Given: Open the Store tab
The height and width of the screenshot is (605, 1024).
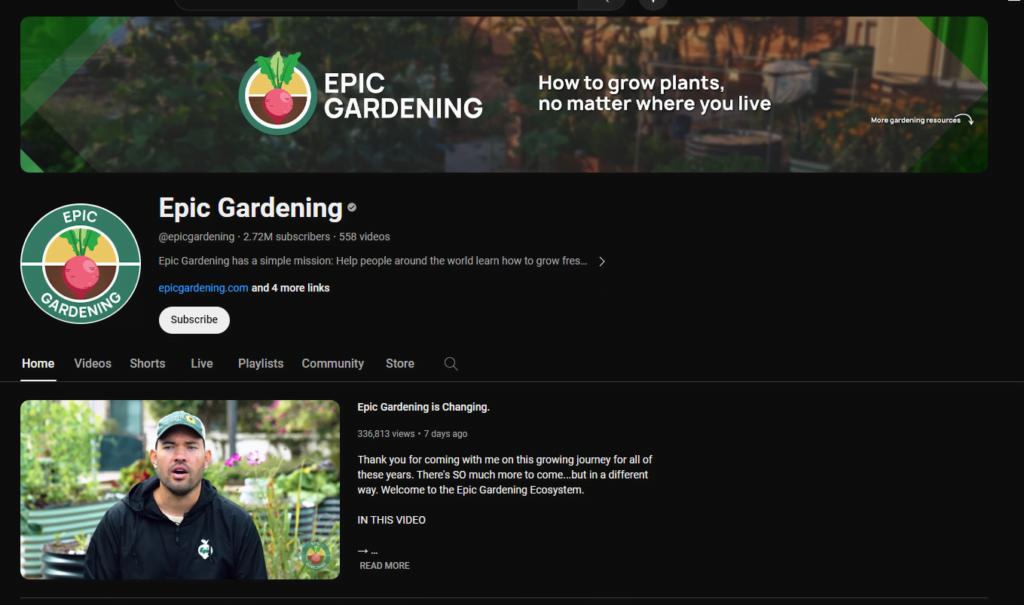Looking at the screenshot, I should [x=400, y=364].
